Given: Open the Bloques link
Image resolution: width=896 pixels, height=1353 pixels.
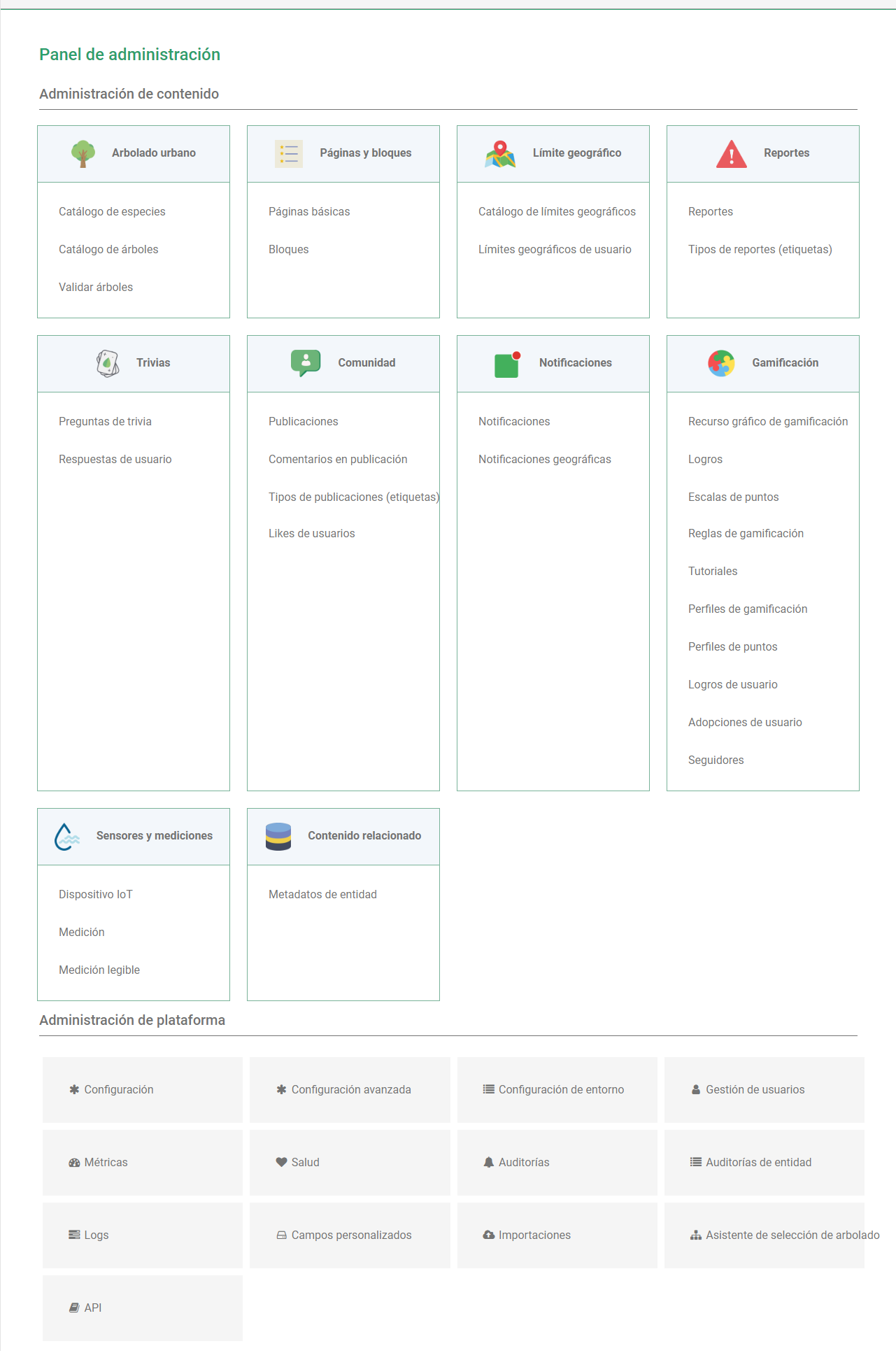Looking at the screenshot, I should coord(288,249).
